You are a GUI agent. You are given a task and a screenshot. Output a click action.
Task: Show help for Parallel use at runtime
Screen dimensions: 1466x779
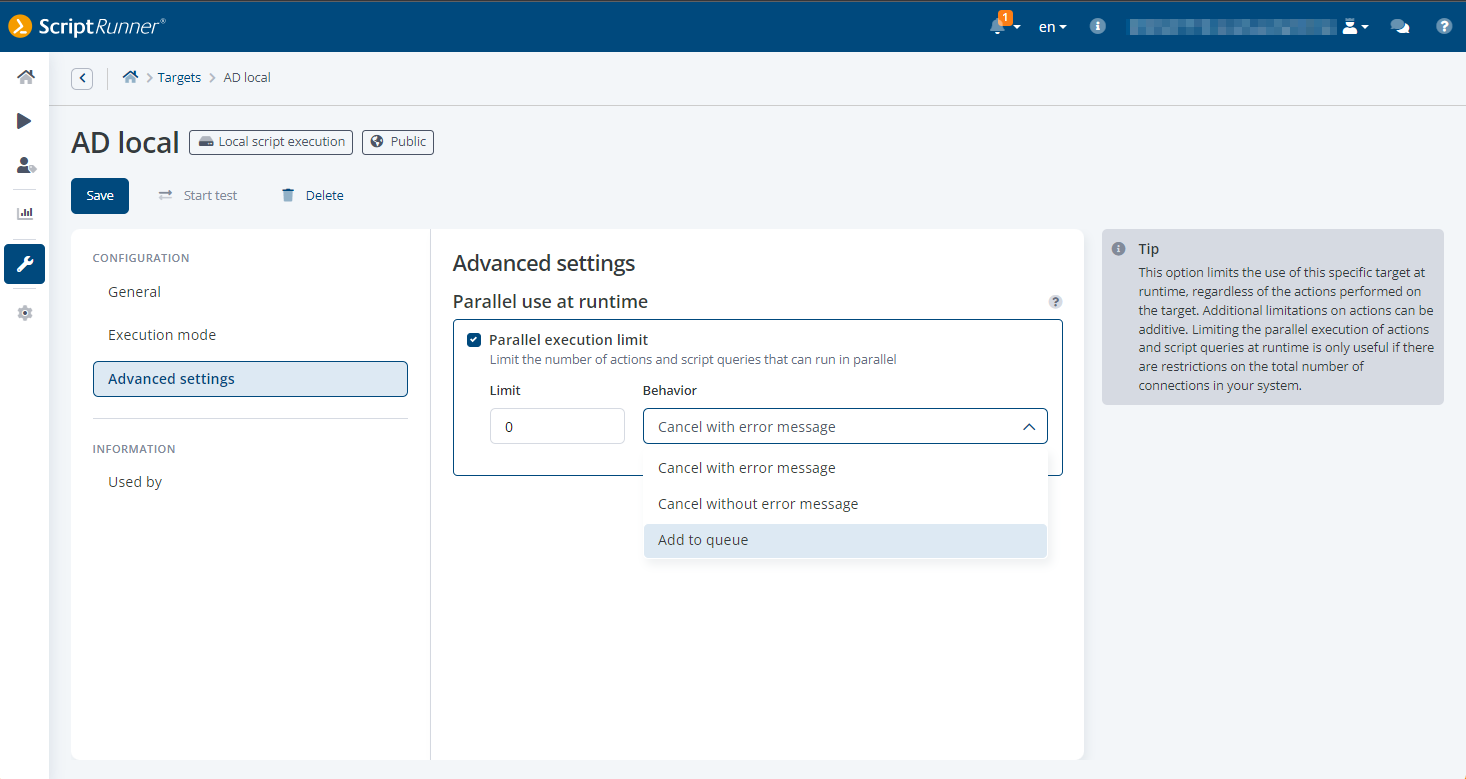pos(1055,302)
